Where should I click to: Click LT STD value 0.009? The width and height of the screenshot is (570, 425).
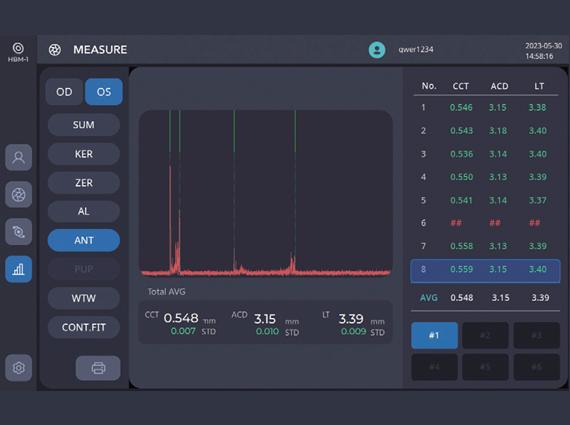353,332
